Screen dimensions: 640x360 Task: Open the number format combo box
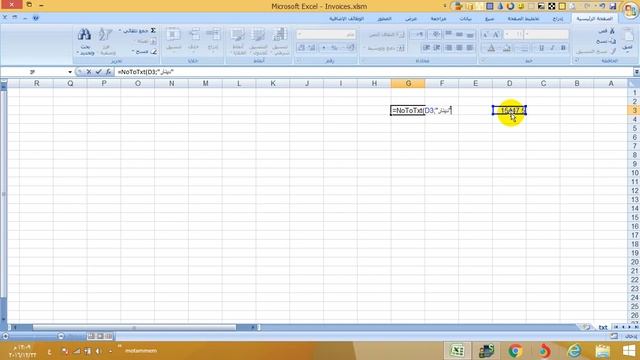point(326,35)
